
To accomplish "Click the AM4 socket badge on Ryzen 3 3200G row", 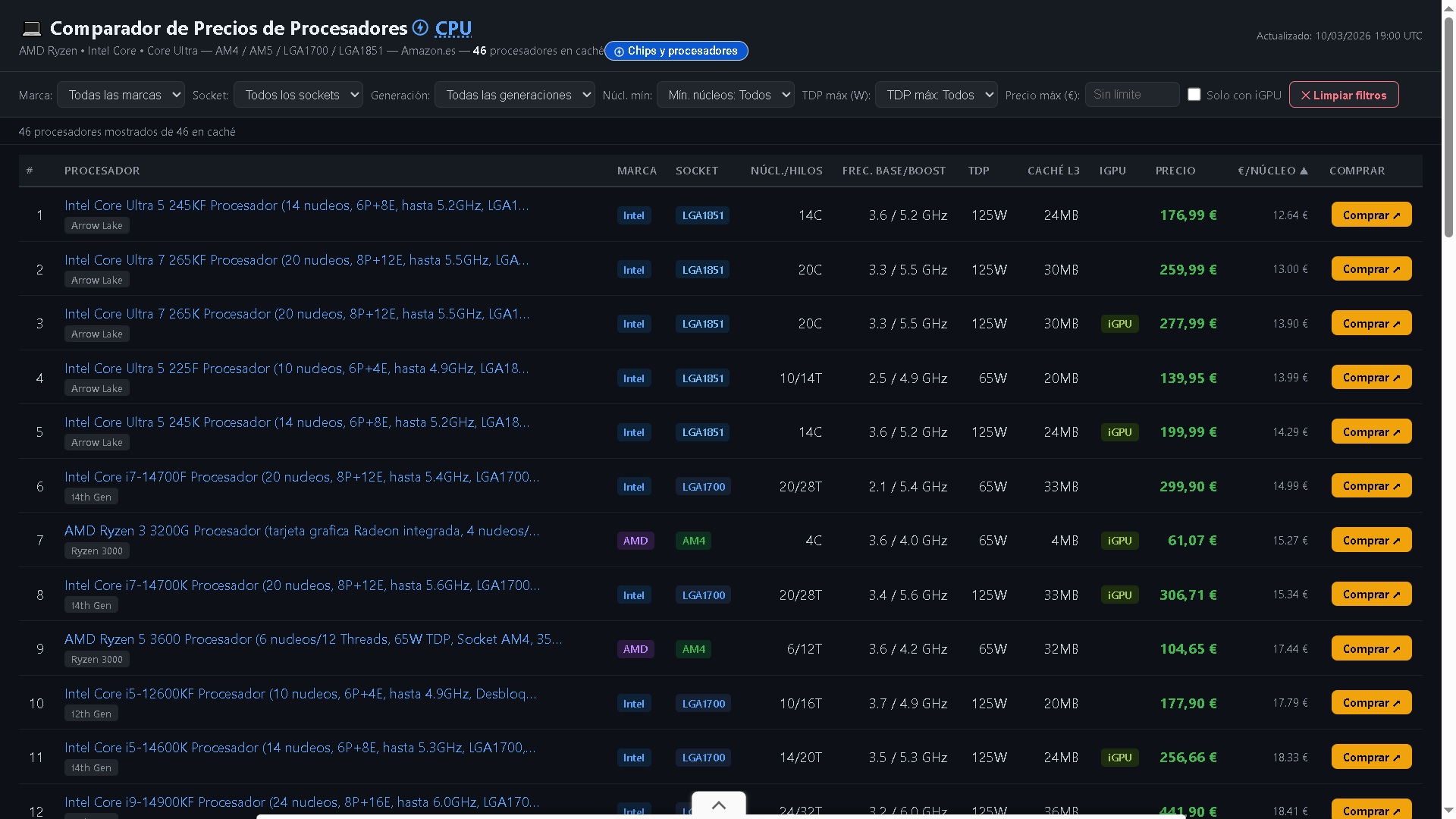I will tap(693, 541).
